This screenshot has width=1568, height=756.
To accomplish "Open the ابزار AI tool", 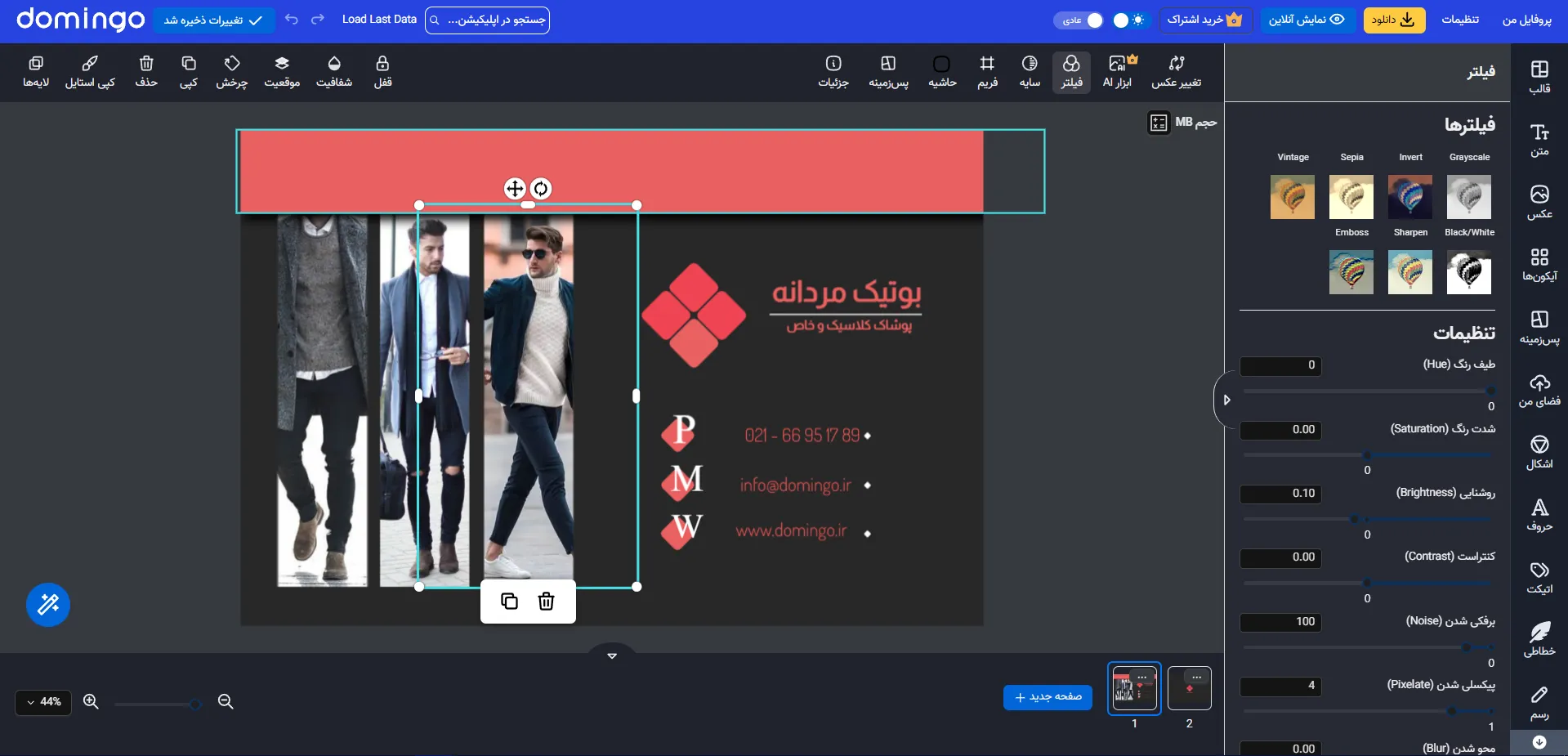I will coord(1117,72).
